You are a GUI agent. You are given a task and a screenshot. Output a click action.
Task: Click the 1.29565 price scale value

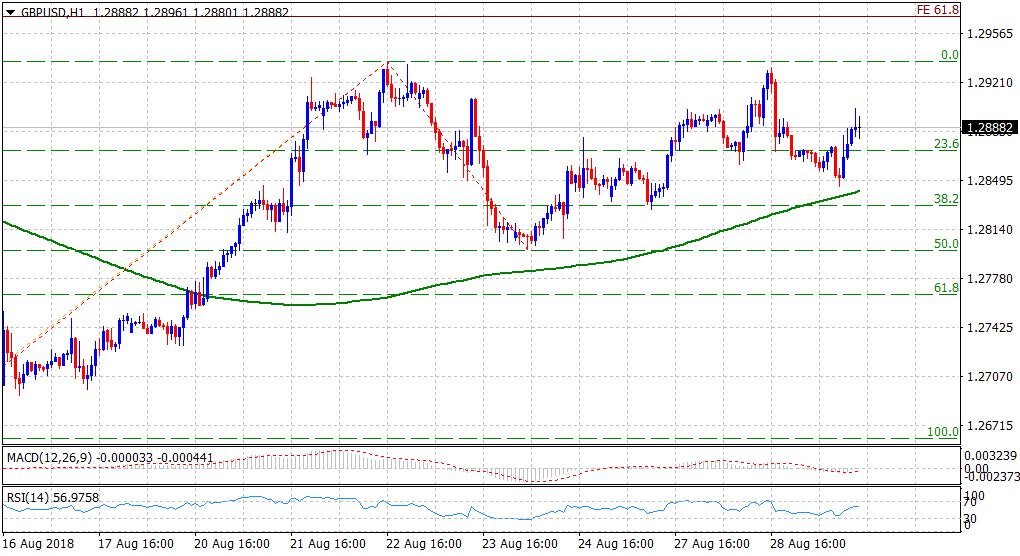988,33
